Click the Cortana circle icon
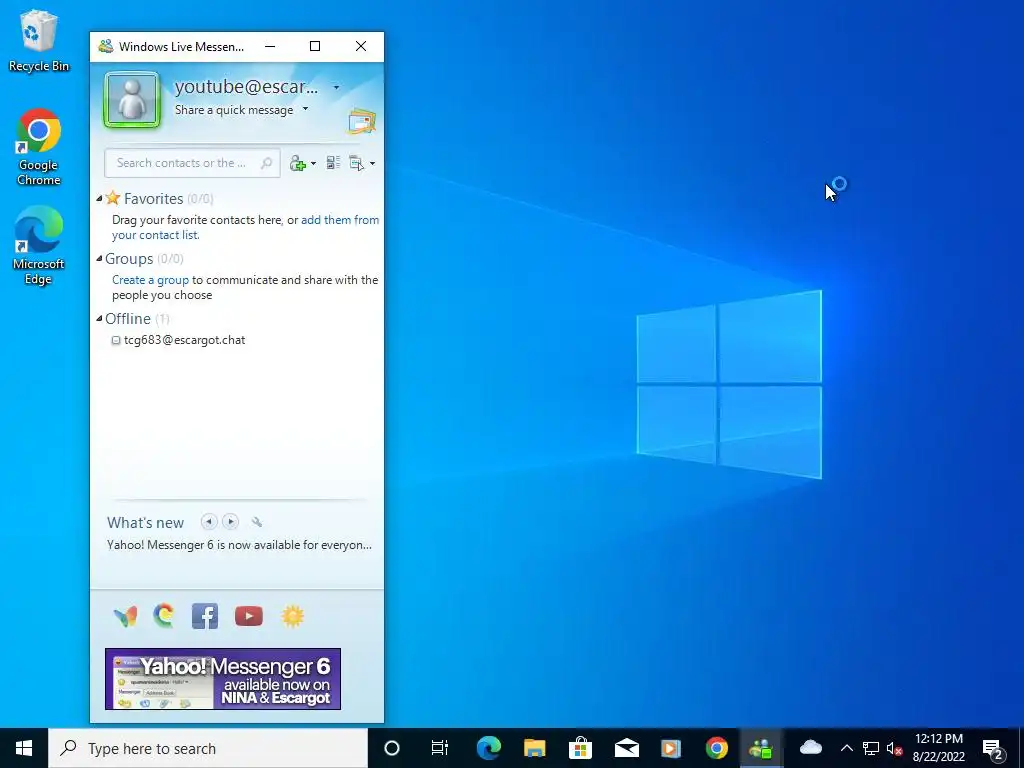 coord(392,748)
